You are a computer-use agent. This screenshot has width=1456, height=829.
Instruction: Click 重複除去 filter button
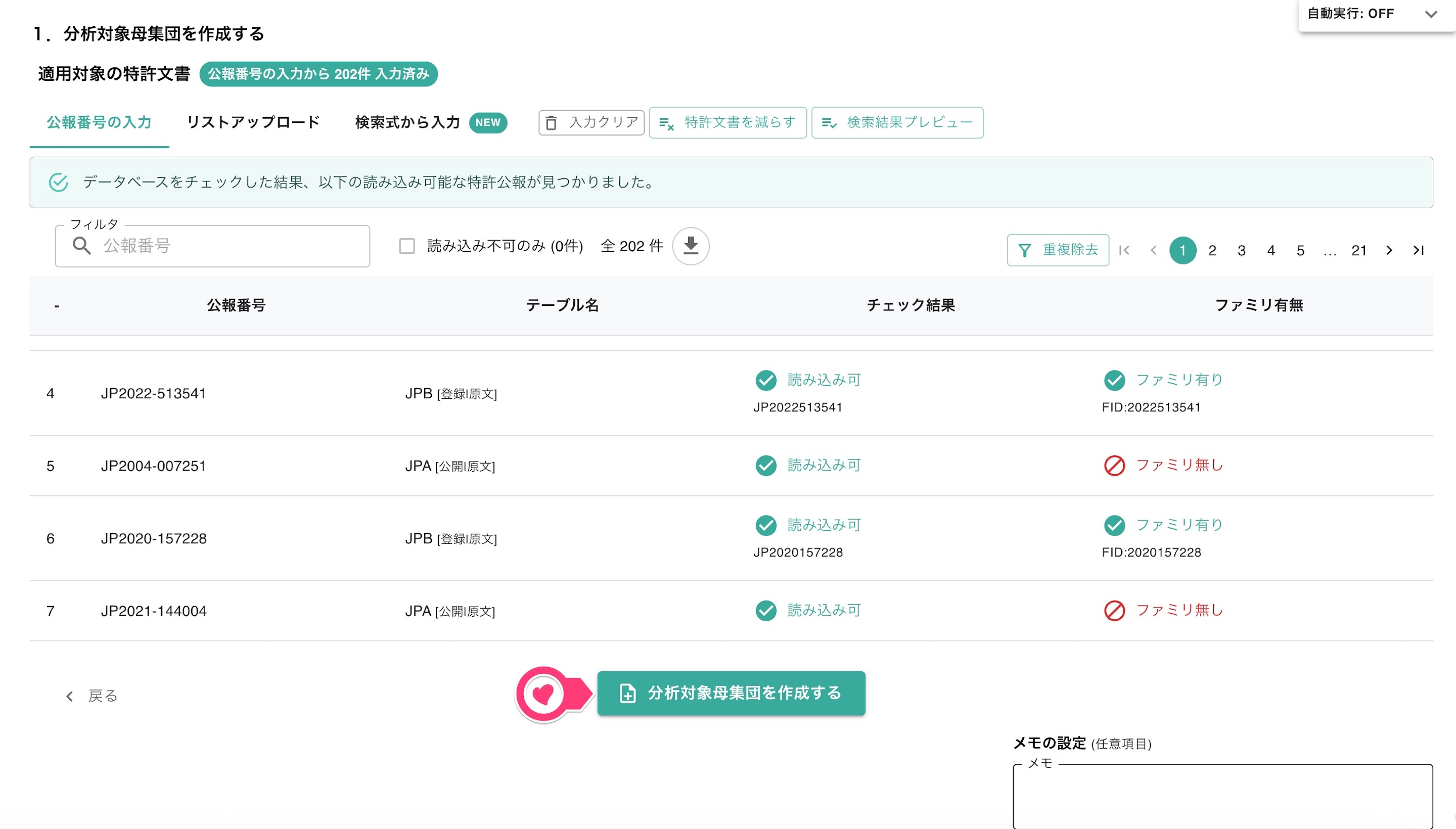pyautogui.click(x=1058, y=250)
